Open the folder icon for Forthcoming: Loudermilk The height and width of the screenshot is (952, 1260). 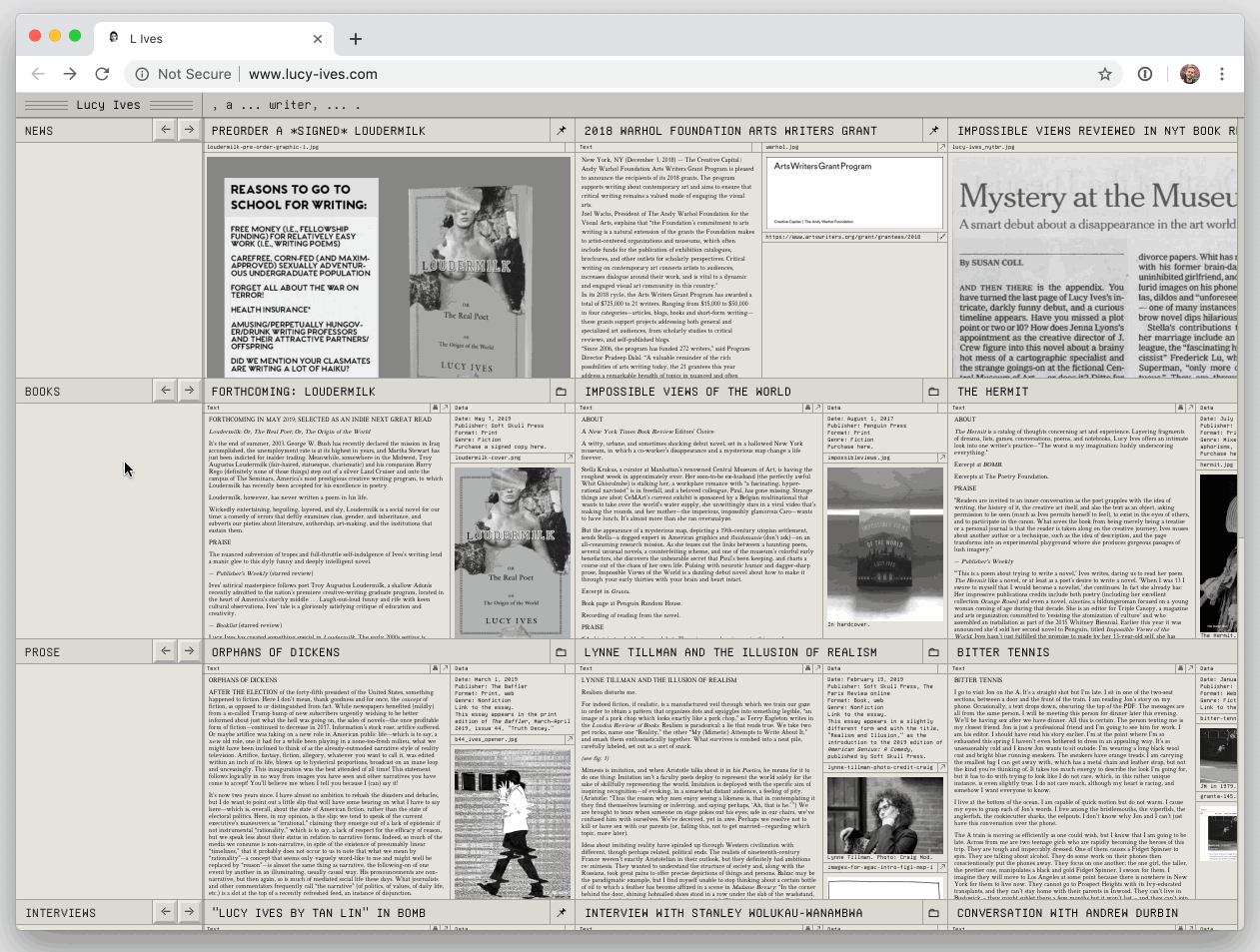tap(562, 391)
